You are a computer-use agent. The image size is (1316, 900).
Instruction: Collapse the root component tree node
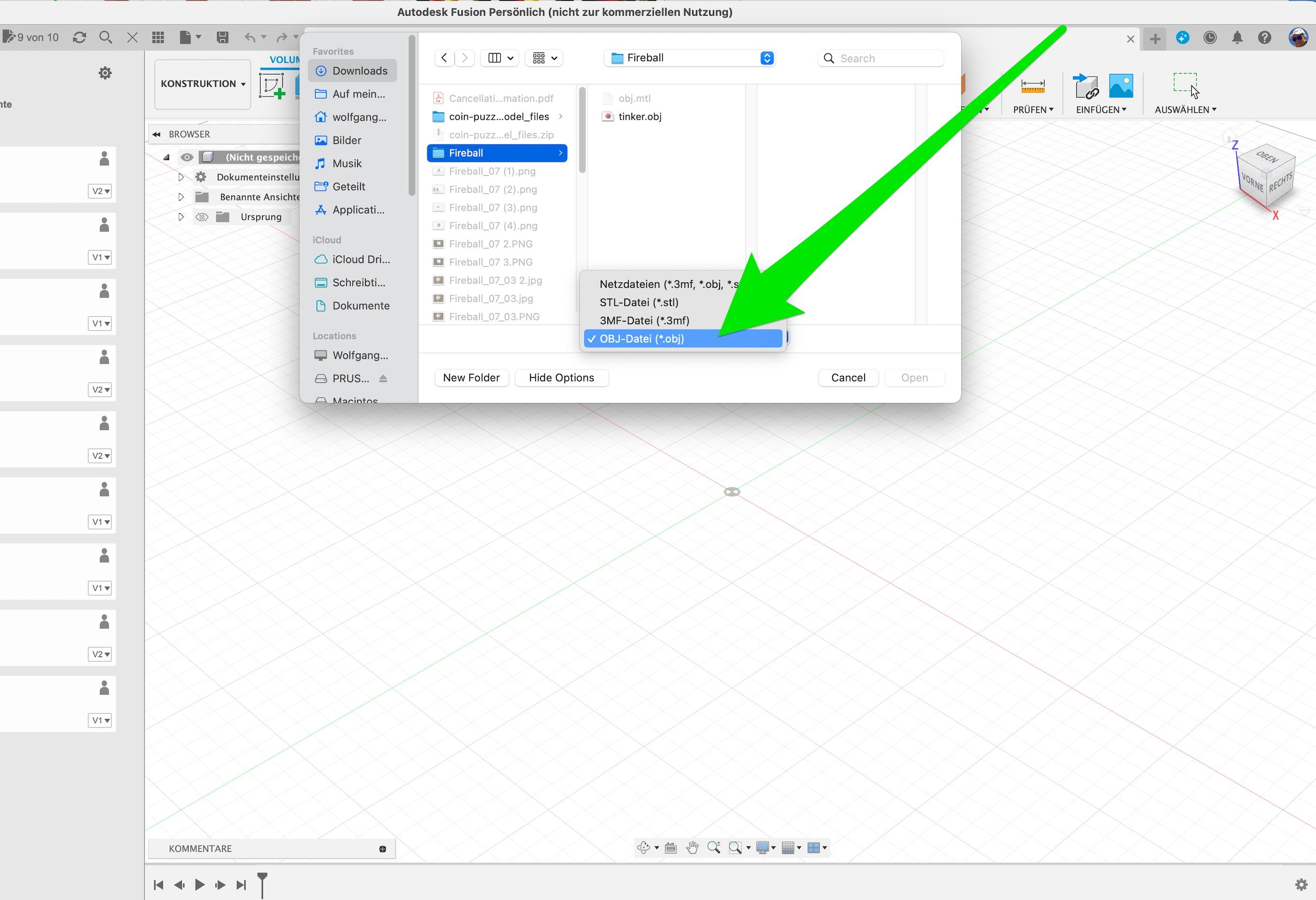tap(166, 157)
